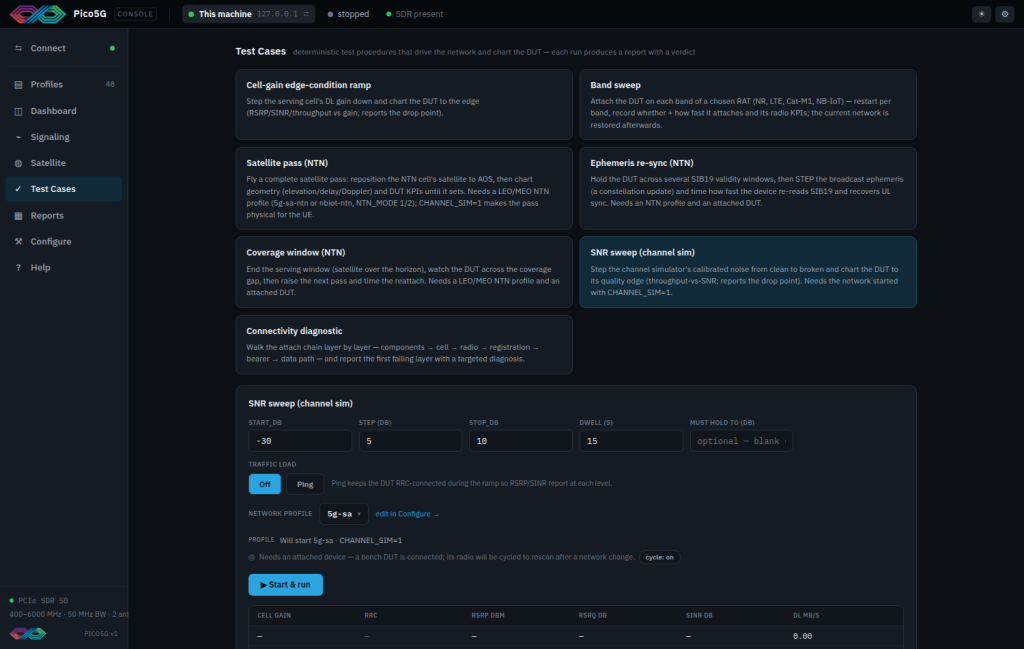1024x649 pixels.
Task: Click the RSRP DBM column header
Action: tap(488, 615)
